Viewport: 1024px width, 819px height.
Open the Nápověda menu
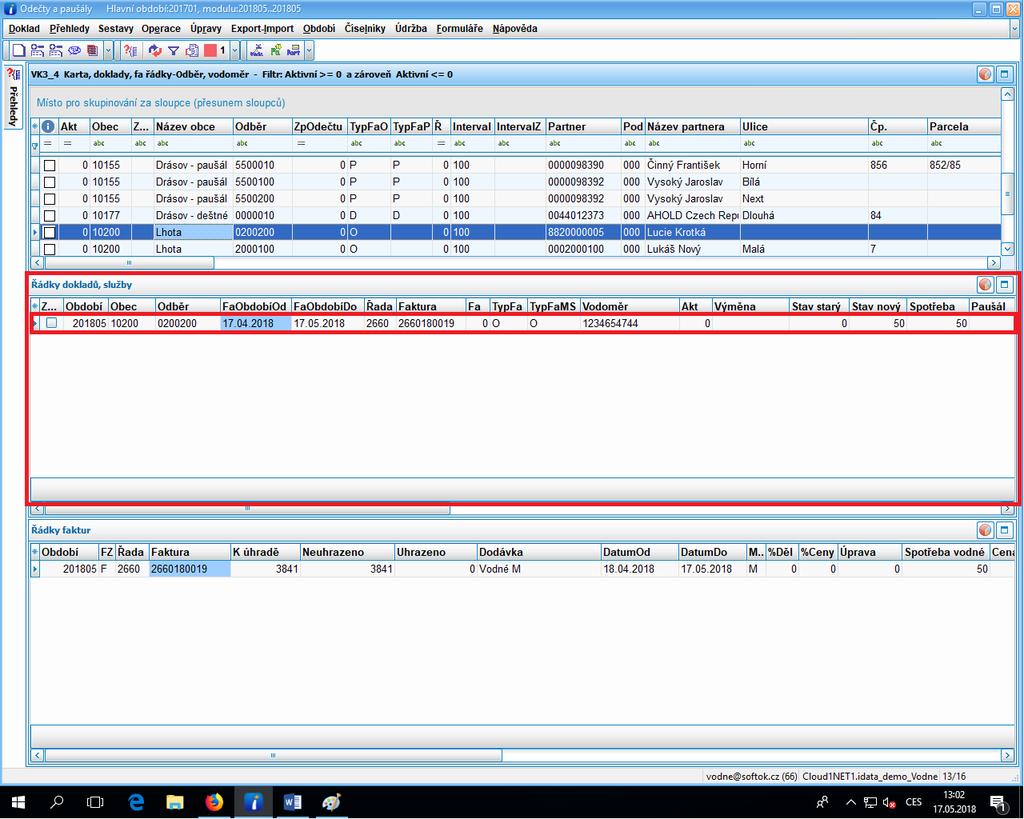tap(515, 29)
